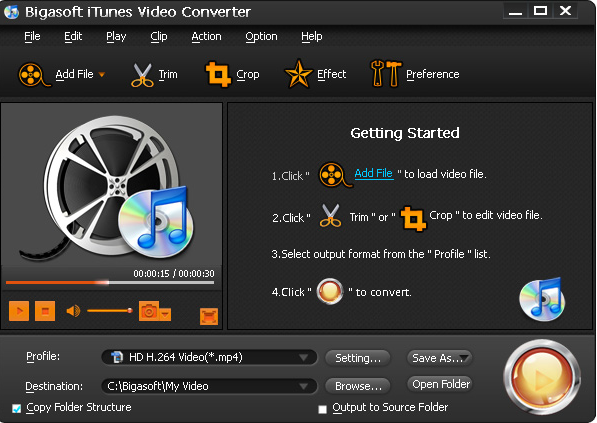
Task: Open the Crop tool
Action: [218, 74]
